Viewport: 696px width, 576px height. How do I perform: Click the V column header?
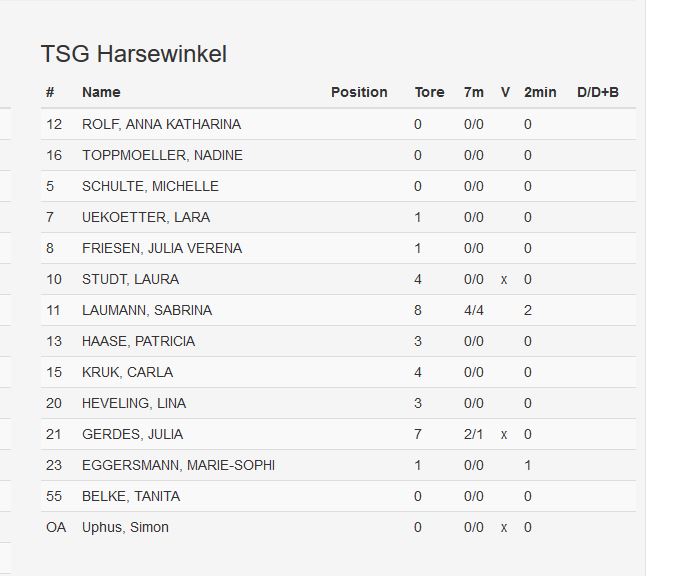(505, 92)
